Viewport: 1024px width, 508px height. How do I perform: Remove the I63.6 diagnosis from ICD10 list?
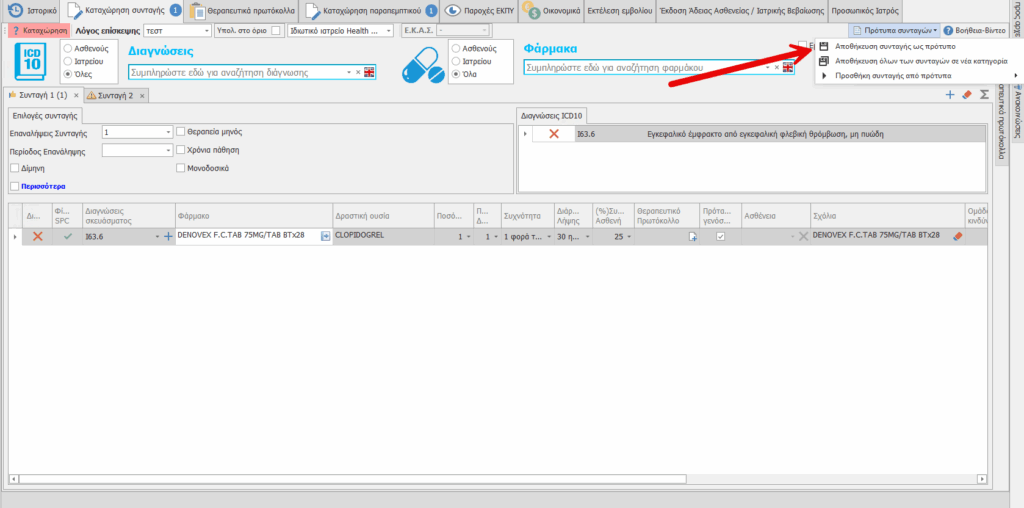point(553,134)
